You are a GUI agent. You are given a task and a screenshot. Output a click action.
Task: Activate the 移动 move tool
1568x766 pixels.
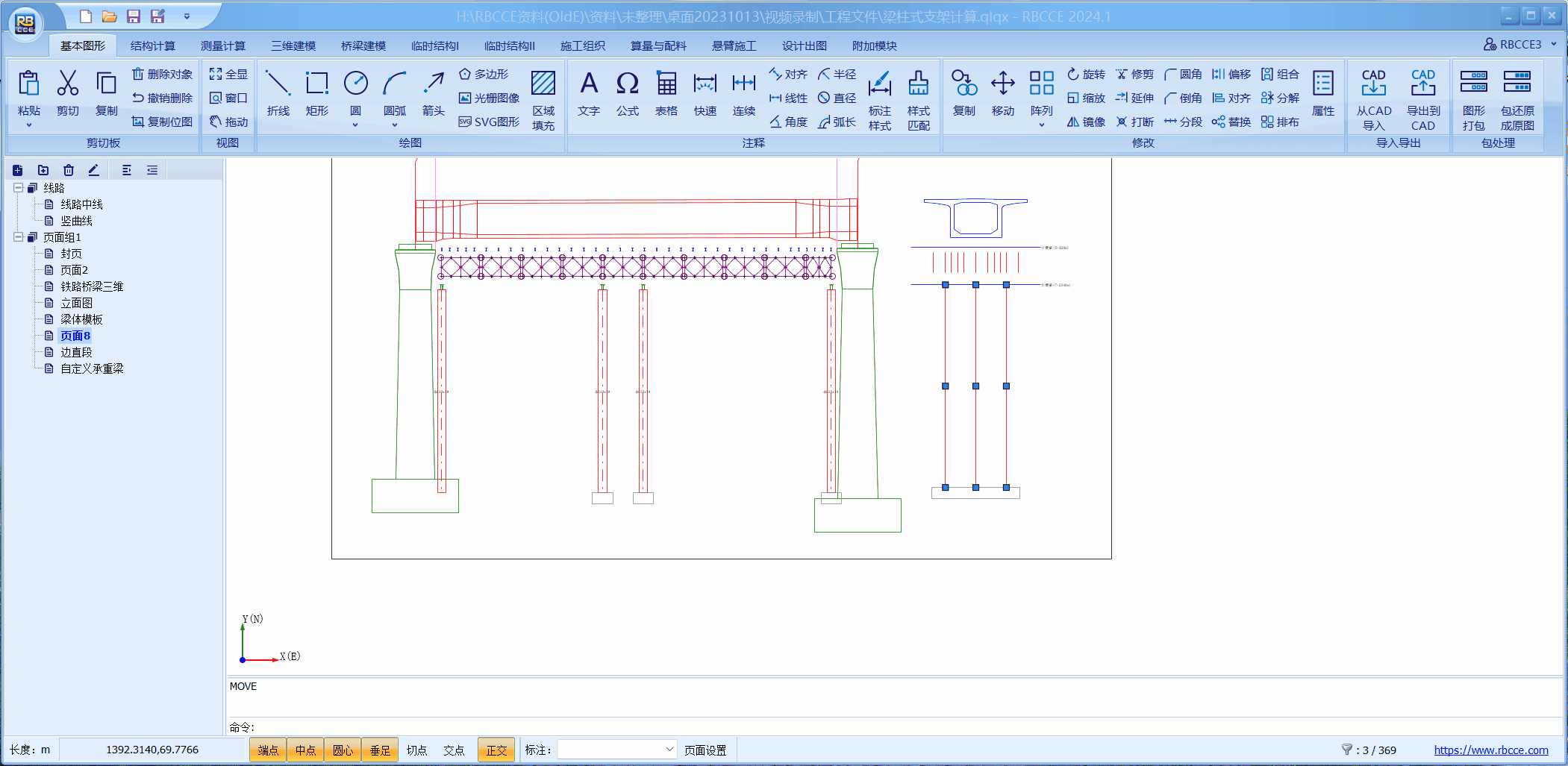coord(1002,93)
